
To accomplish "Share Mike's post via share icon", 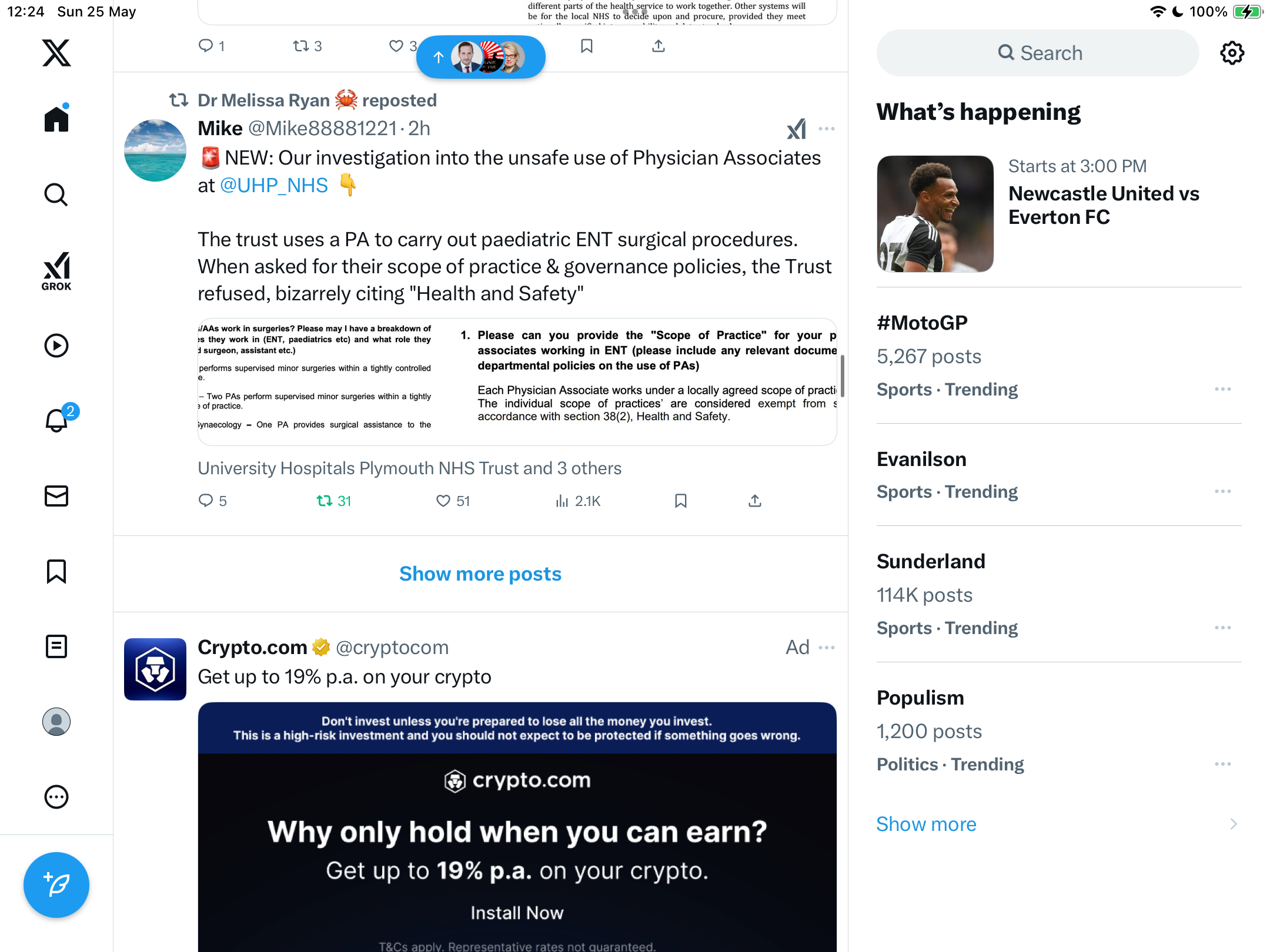I will click(755, 501).
